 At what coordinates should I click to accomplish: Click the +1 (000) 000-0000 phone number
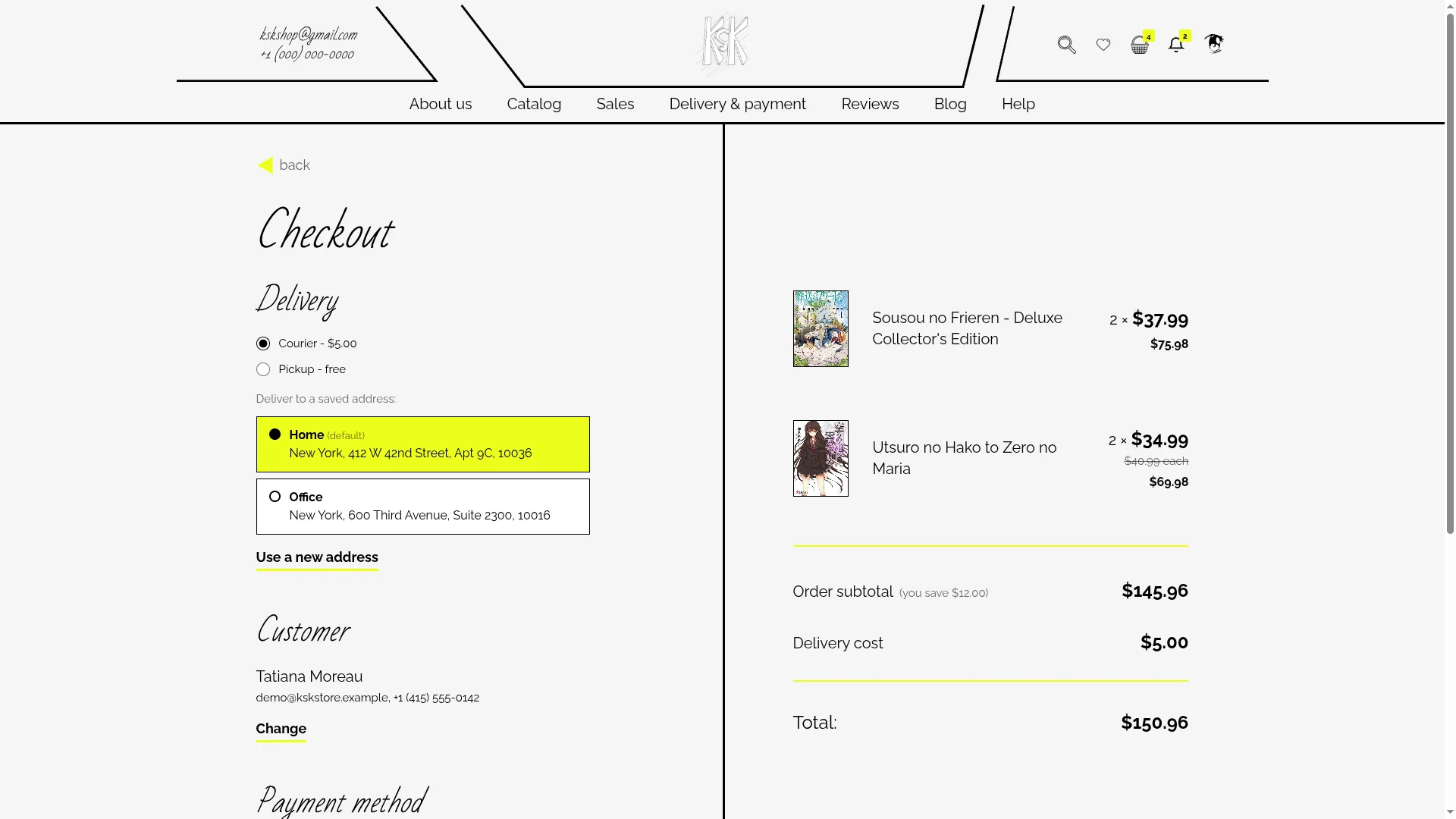(307, 54)
